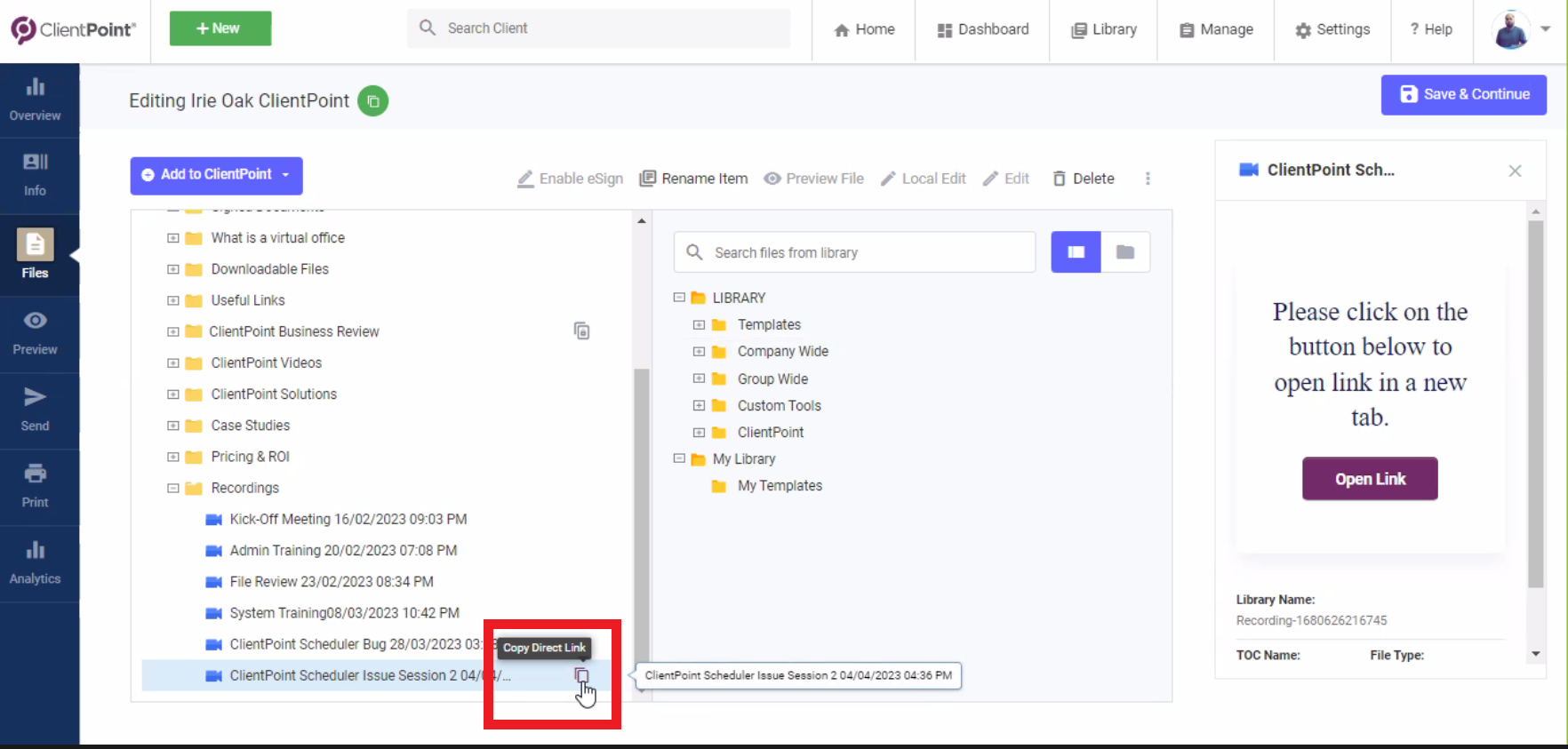1568x749 pixels.
Task: Expand the ClientPoint Solutions folder
Action: click(173, 394)
